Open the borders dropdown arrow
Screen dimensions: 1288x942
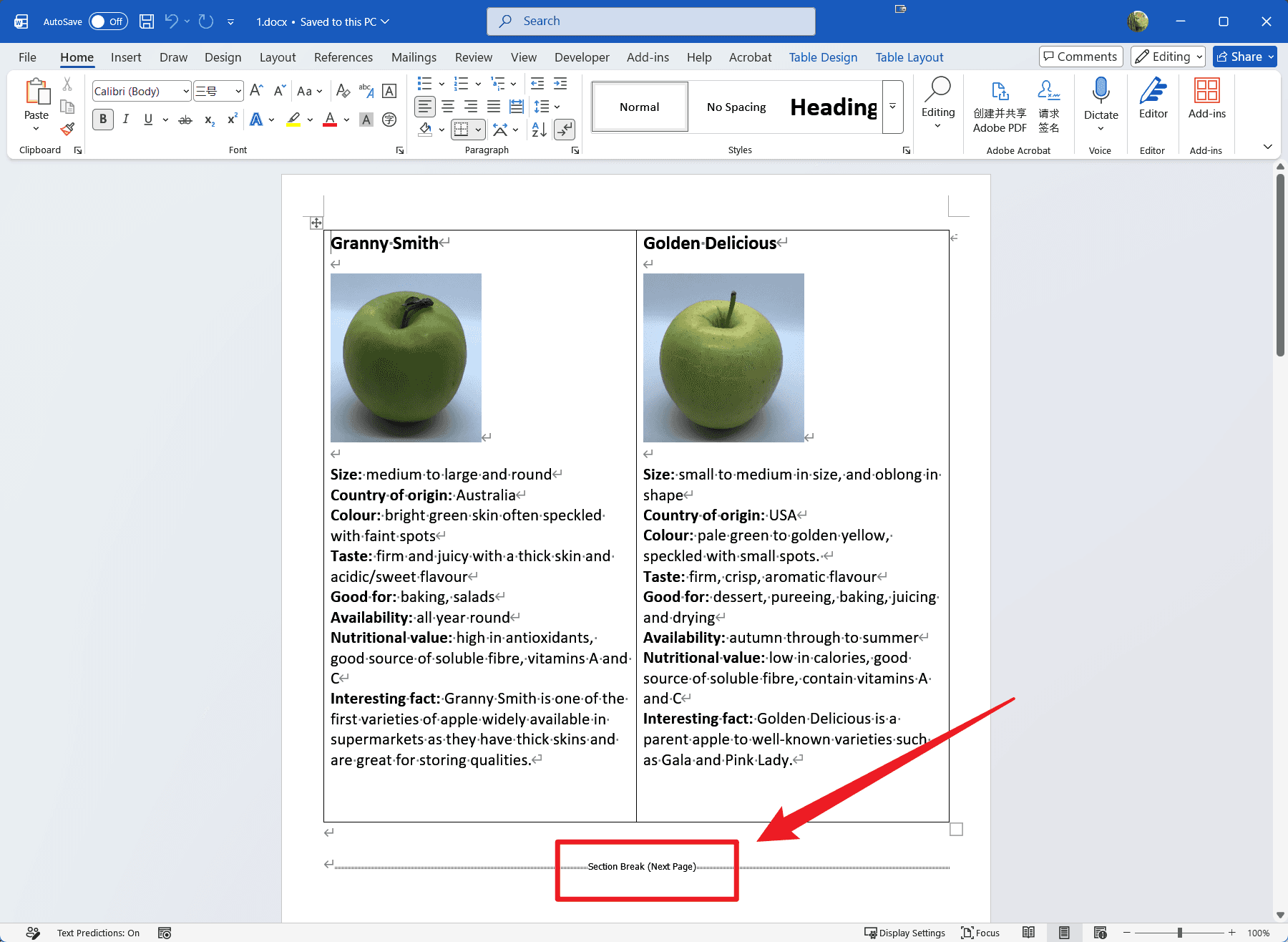pos(478,130)
